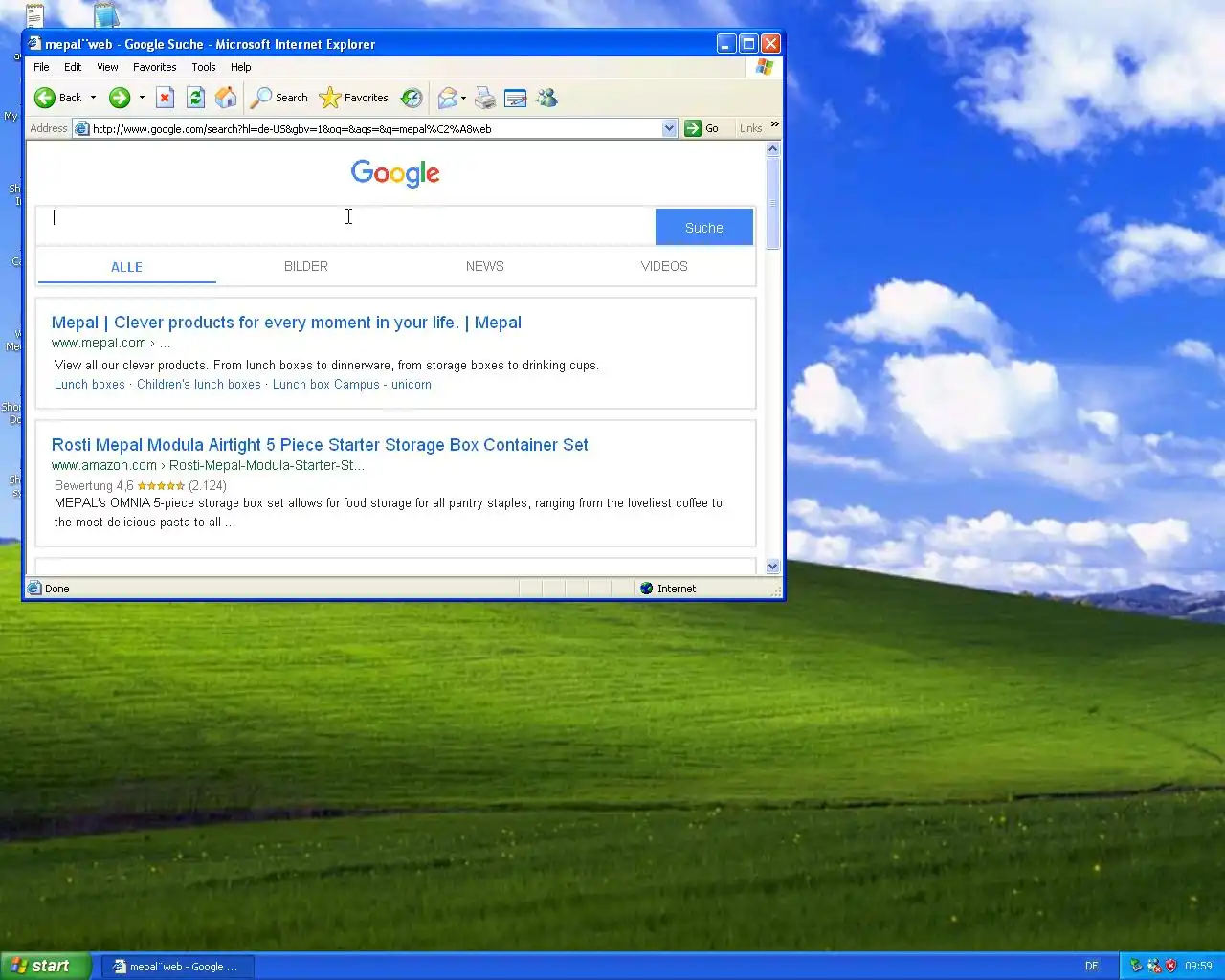This screenshot has height=980, width=1225.
Task: Open the Favorites menu
Action: (155, 67)
